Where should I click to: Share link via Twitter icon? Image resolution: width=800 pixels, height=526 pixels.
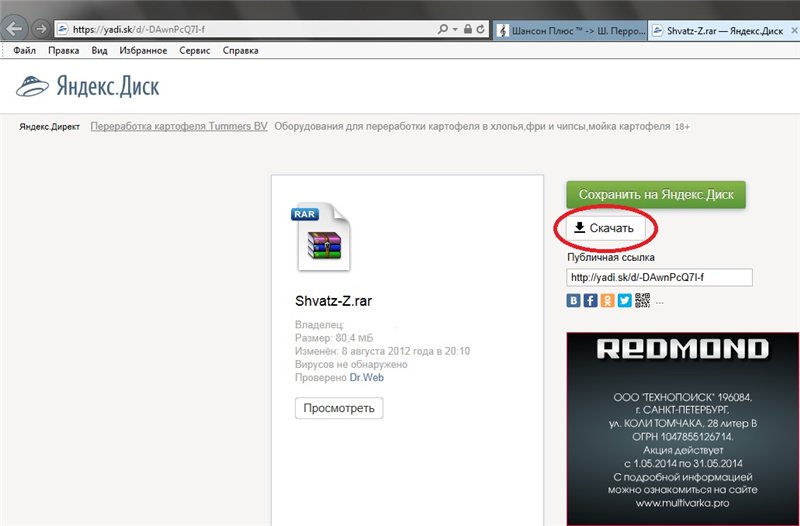pyautogui.click(x=624, y=300)
